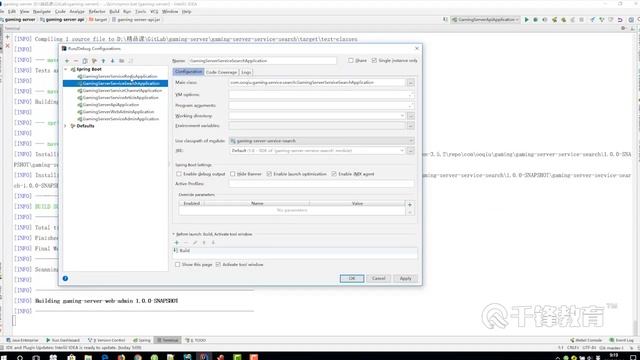Collapse the Spring Boot tree node
The width and height of the screenshot is (640, 360).
coord(66,69)
